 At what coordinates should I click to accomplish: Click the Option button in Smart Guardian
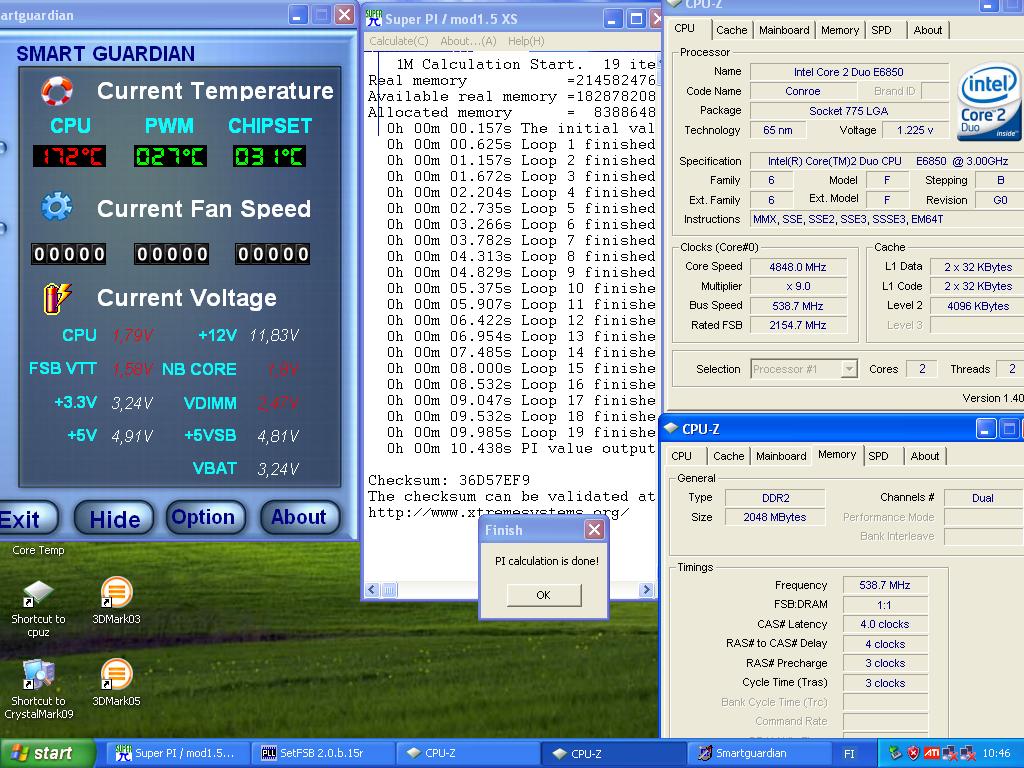pyautogui.click(x=205, y=517)
